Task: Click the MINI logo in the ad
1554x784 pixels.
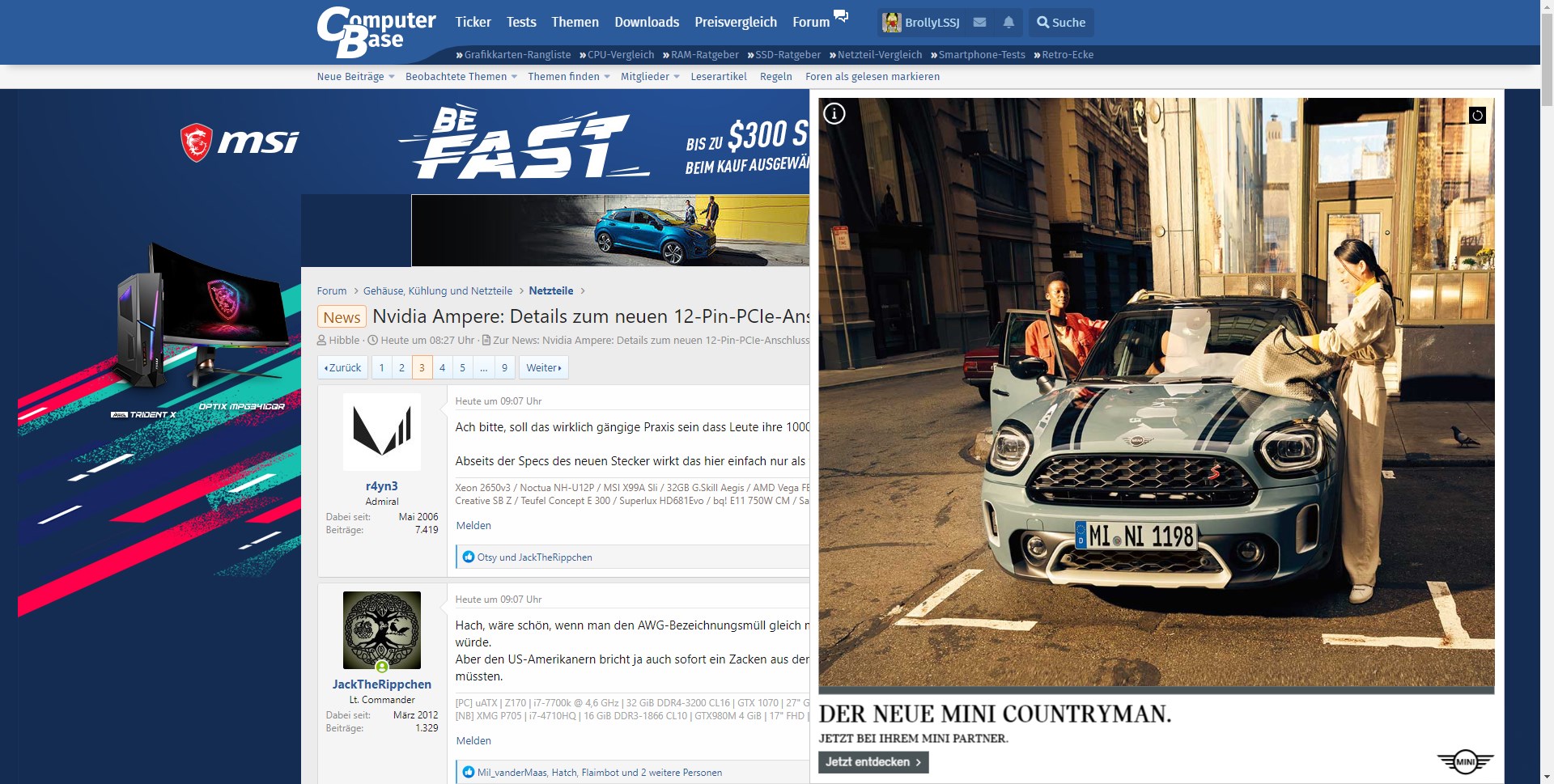Action: coord(1465,761)
